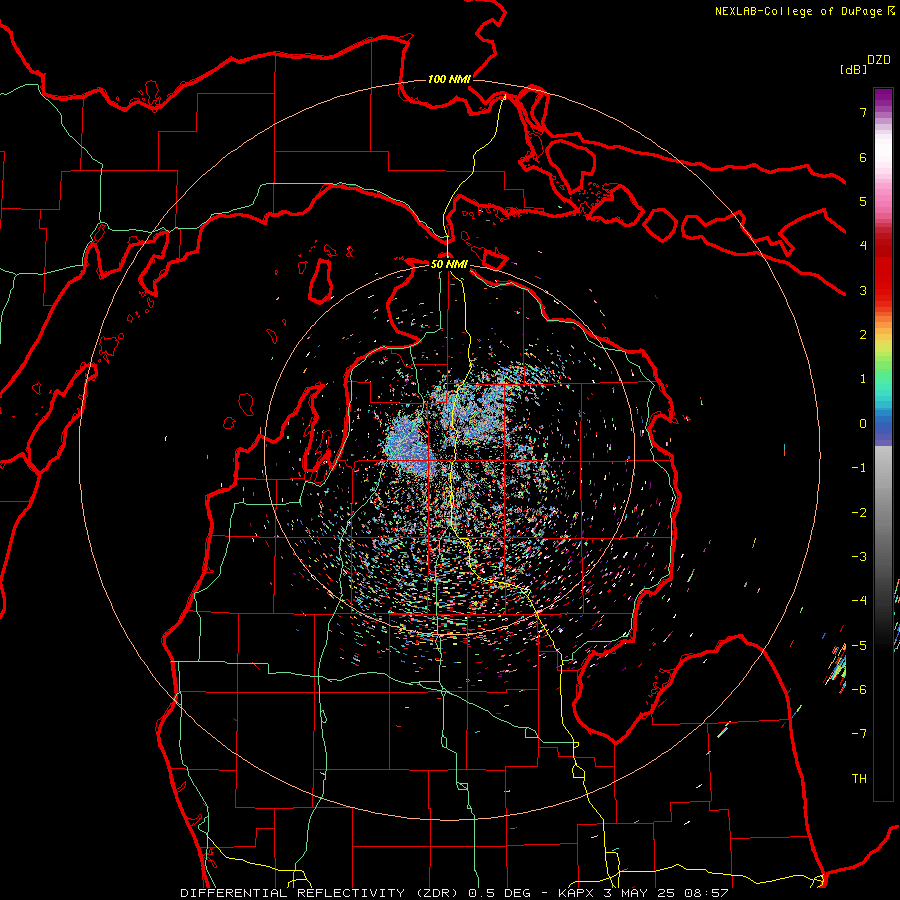Click the TH label on color scale

pyautogui.click(x=859, y=779)
